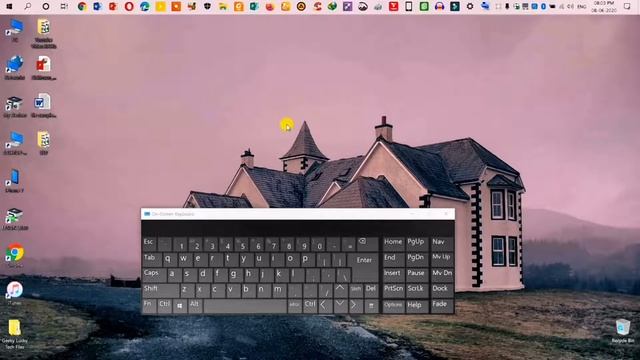
Task: Click the Home key
Action: point(393,244)
